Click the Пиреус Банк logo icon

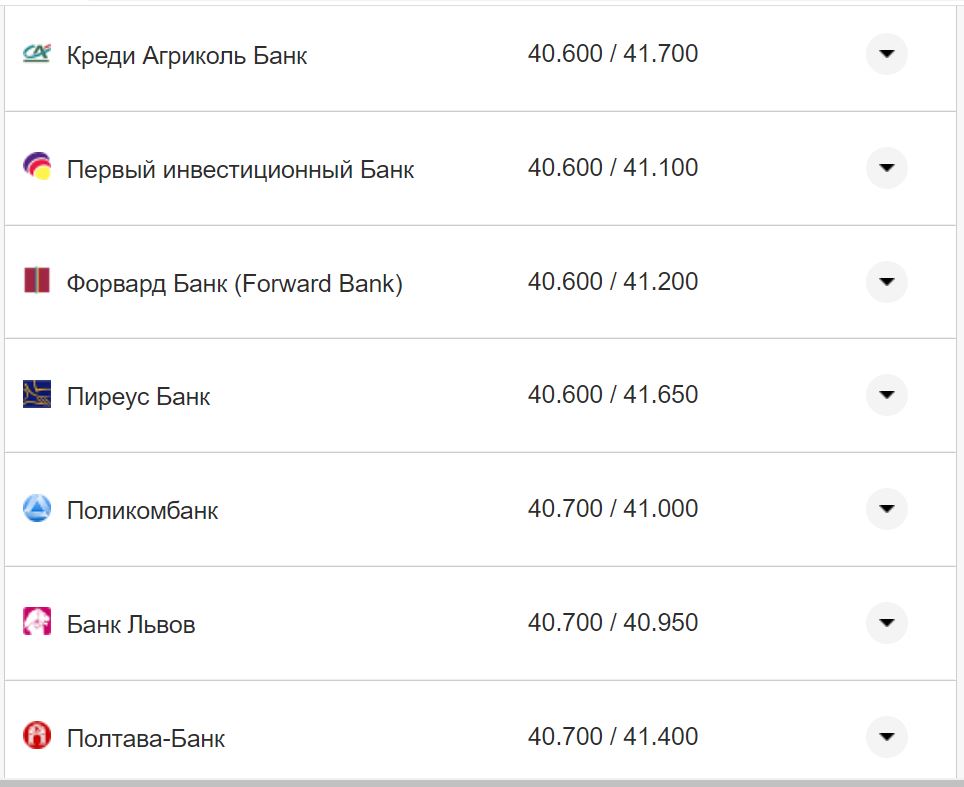pos(35,395)
